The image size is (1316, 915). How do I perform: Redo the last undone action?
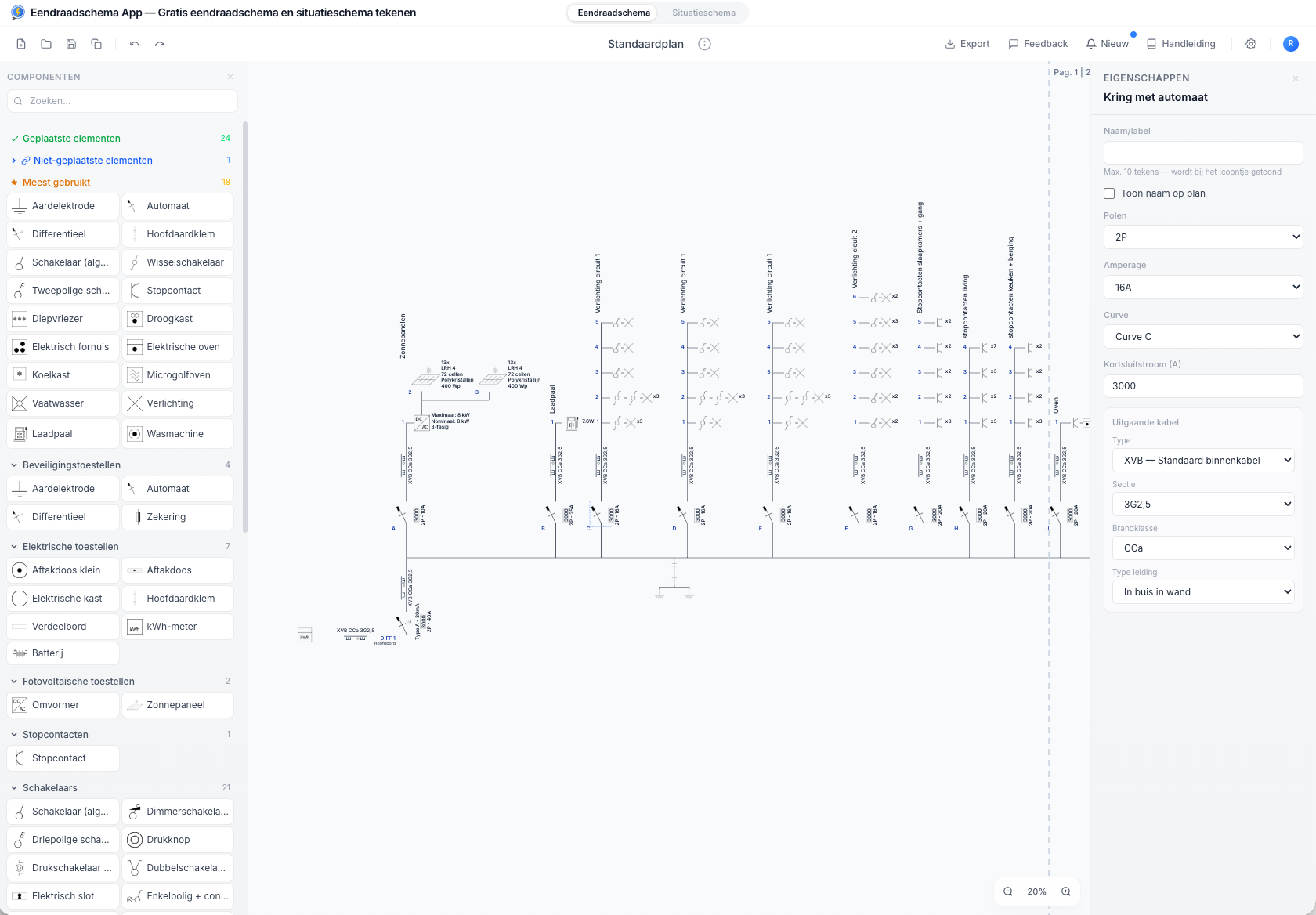[x=160, y=44]
